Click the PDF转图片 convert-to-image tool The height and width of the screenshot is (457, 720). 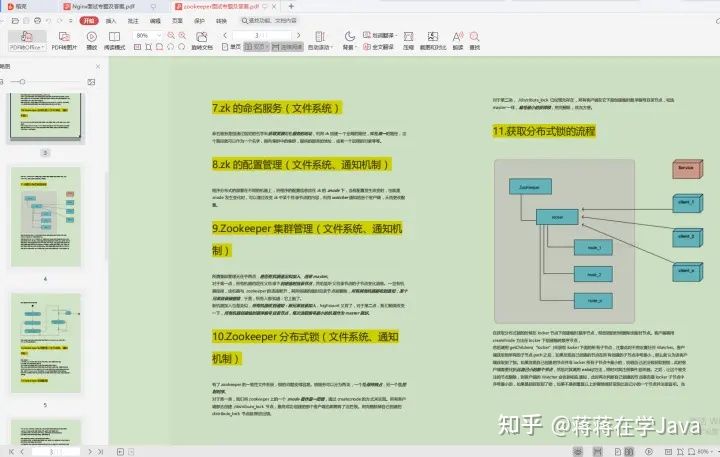pyautogui.click(x=64, y=40)
